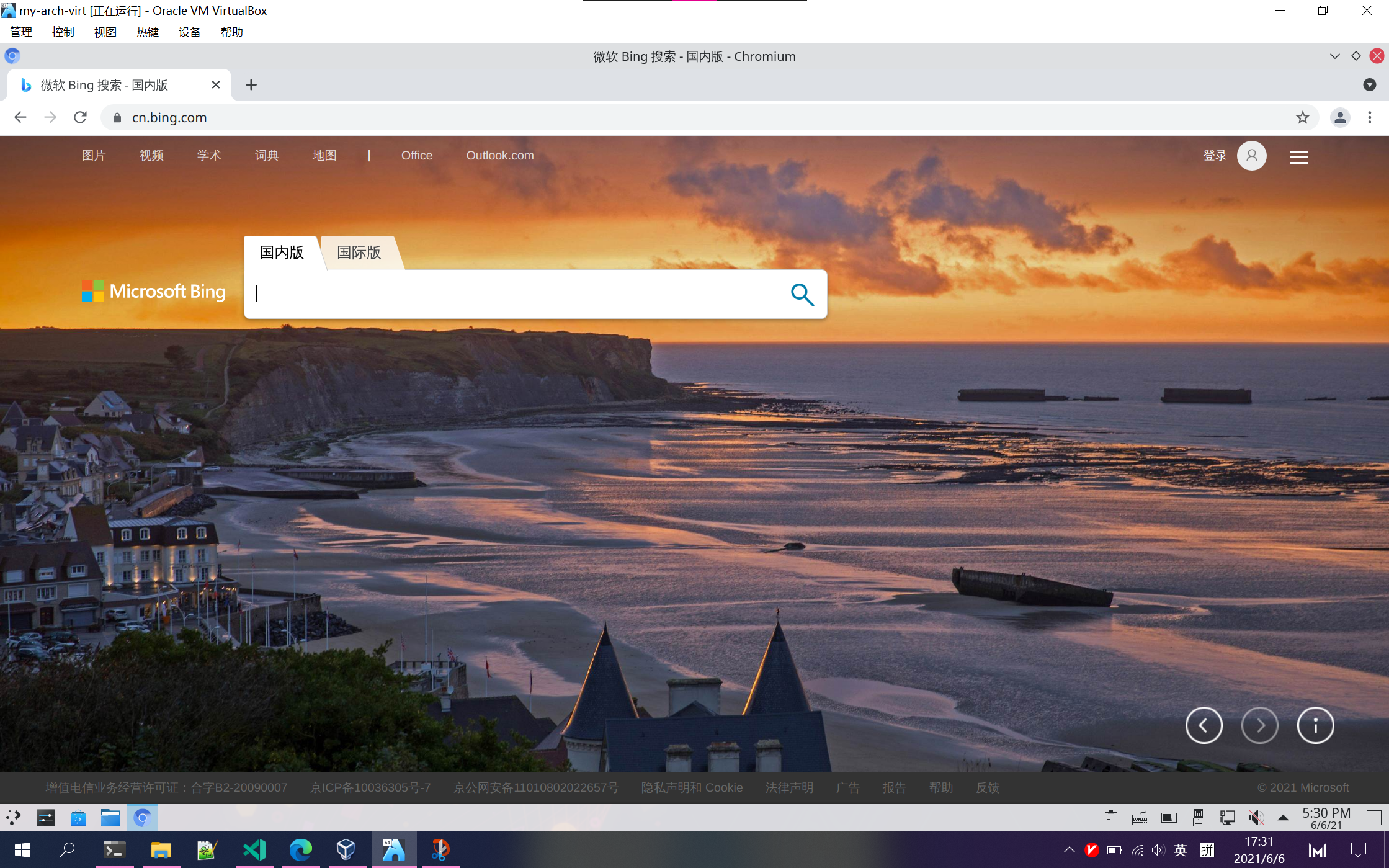The image size is (1389, 868).
Task: Select the 国内版 search tab
Action: 281,253
